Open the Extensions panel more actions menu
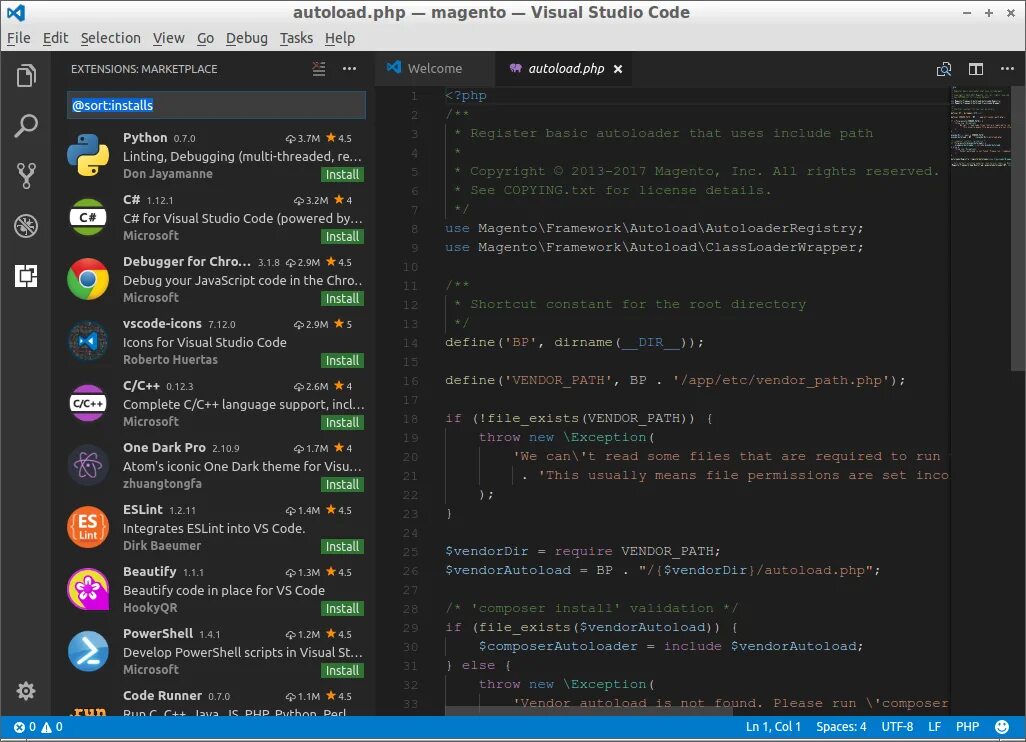The width and height of the screenshot is (1026, 742). [349, 69]
